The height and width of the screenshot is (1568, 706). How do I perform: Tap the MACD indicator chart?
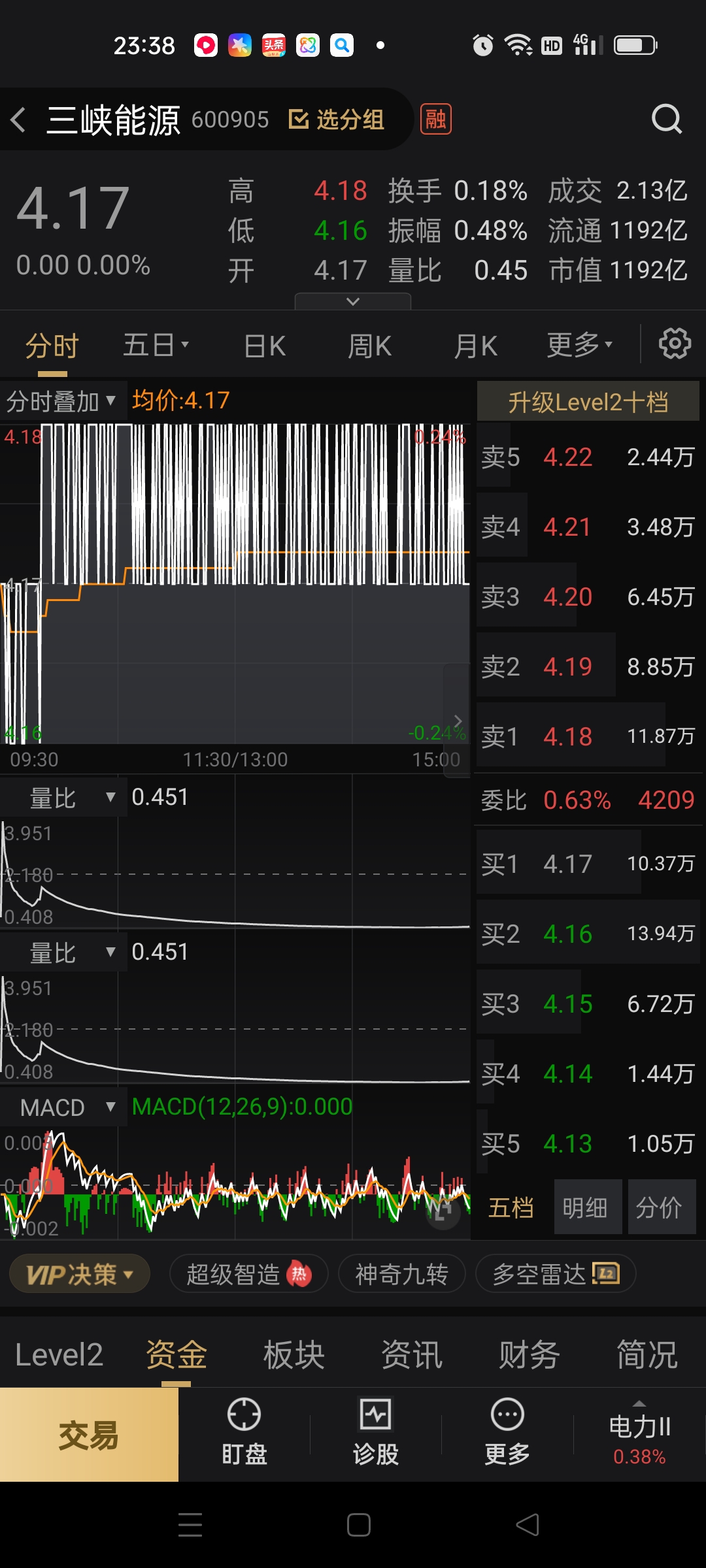(x=235, y=1183)
